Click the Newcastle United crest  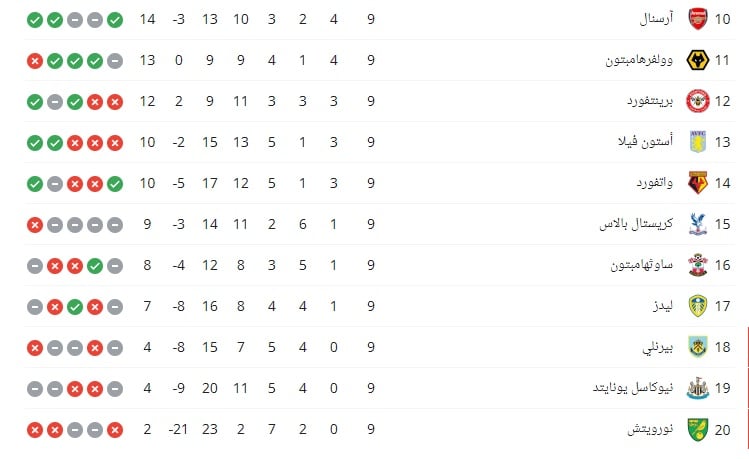(x=697, y=388)
